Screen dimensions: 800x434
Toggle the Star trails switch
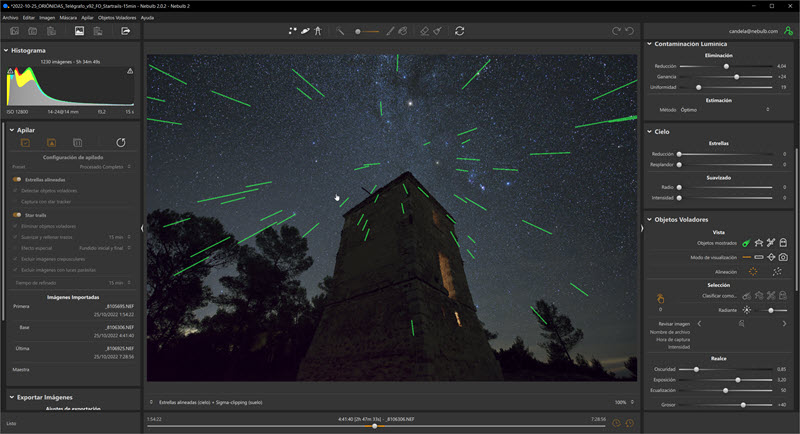[x=17, y=215]
